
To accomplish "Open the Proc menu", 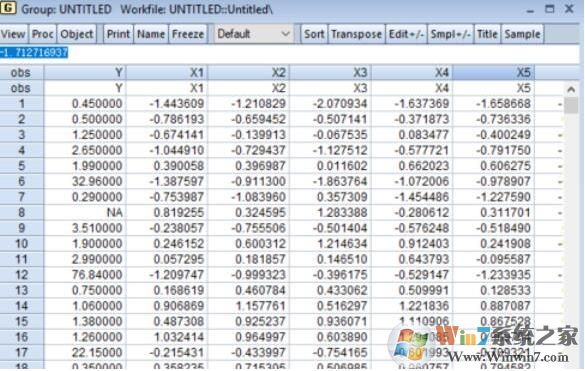I will click(x=43, y=34).
